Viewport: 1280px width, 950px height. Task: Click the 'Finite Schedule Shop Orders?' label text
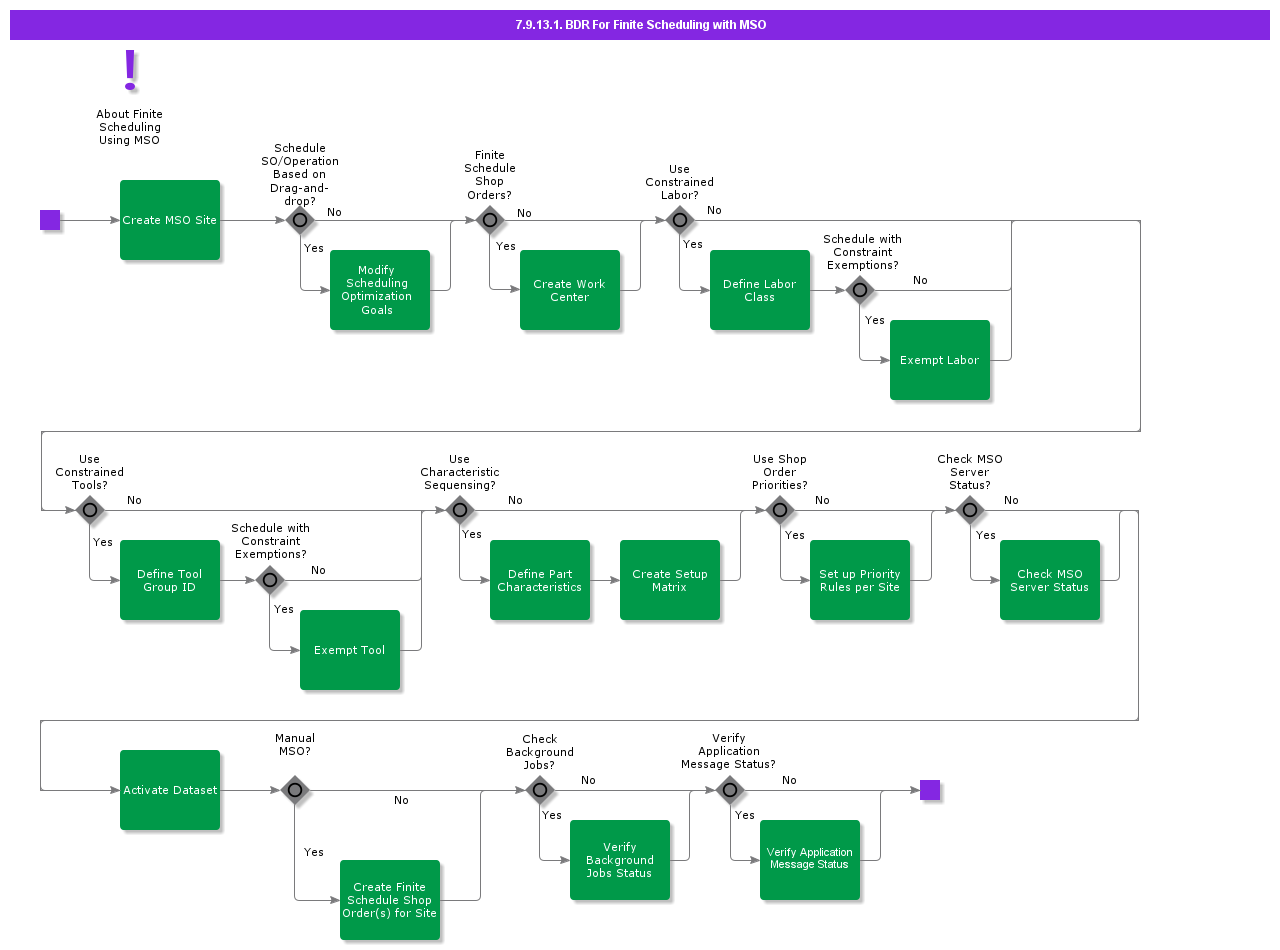490,175
